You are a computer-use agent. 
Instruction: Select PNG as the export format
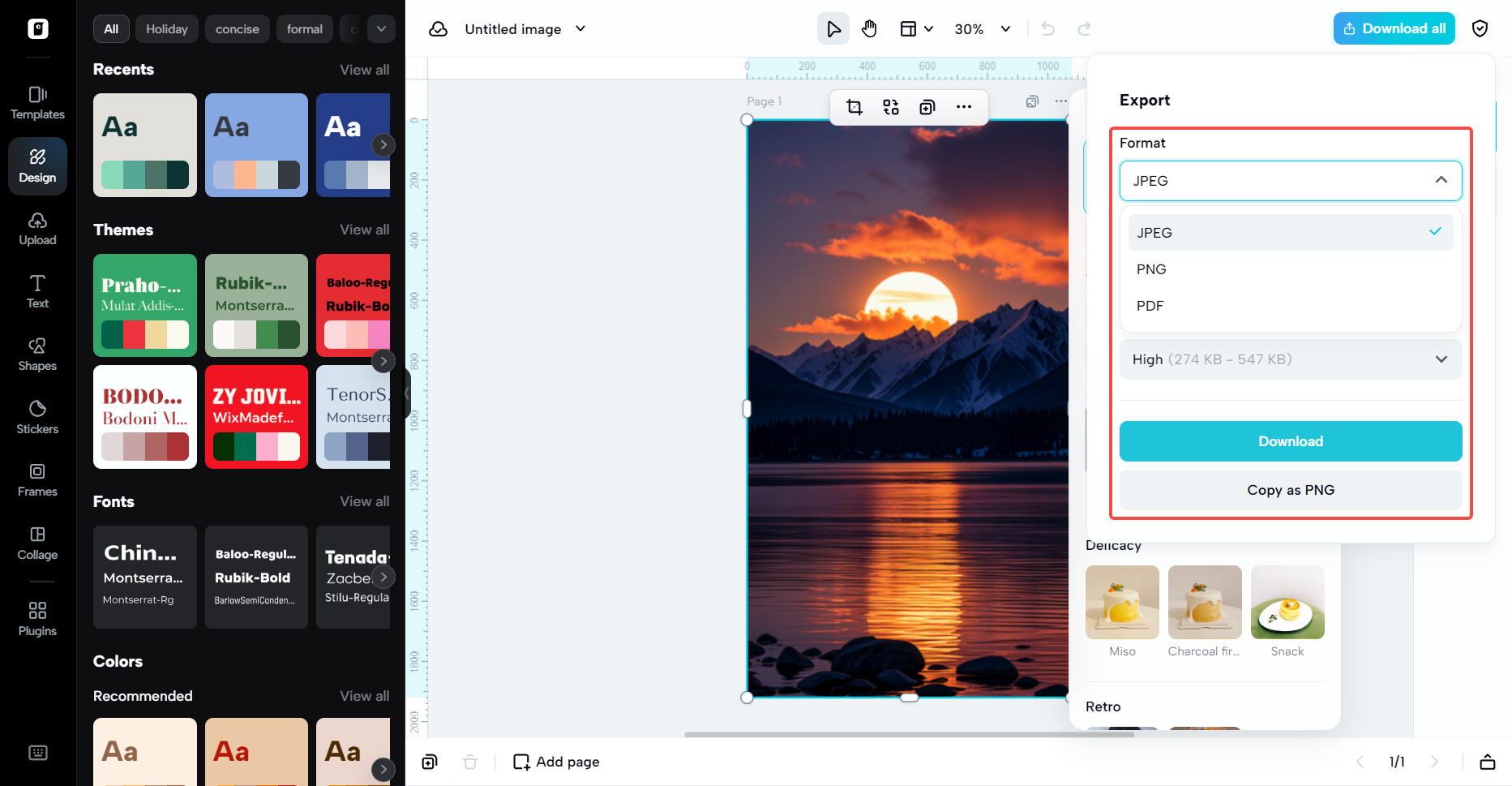pyautogui.click(x=1151, y=268)
